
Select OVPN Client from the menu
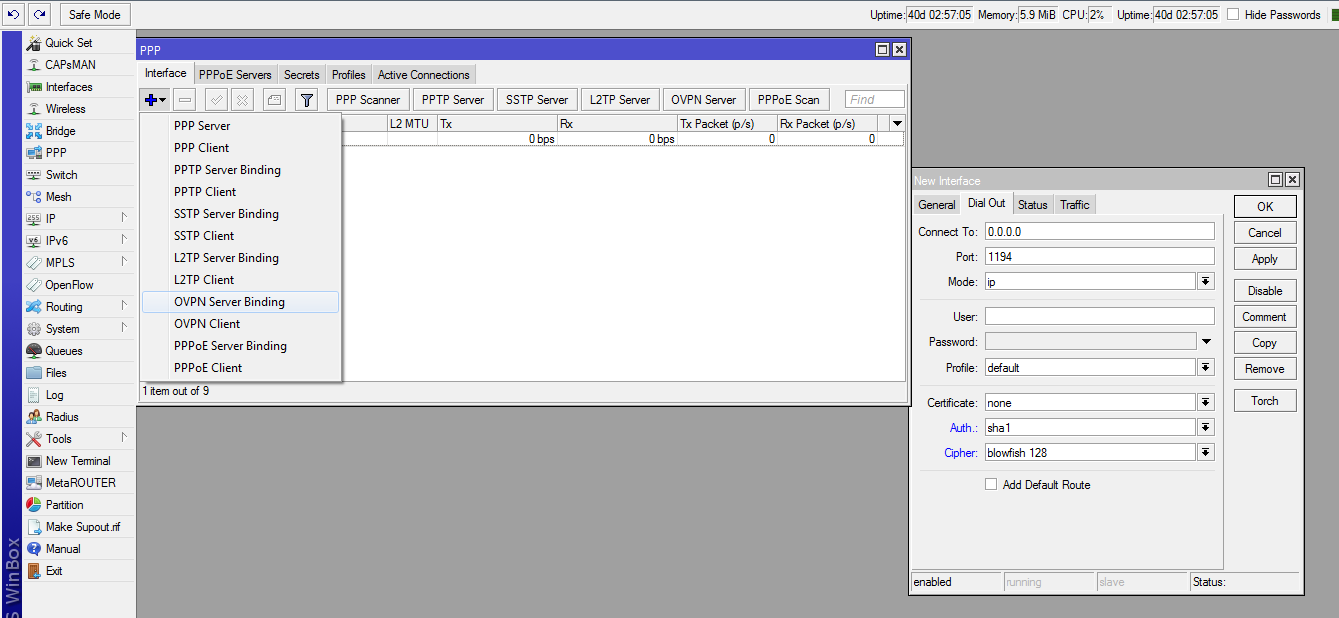tap(240, 324)
